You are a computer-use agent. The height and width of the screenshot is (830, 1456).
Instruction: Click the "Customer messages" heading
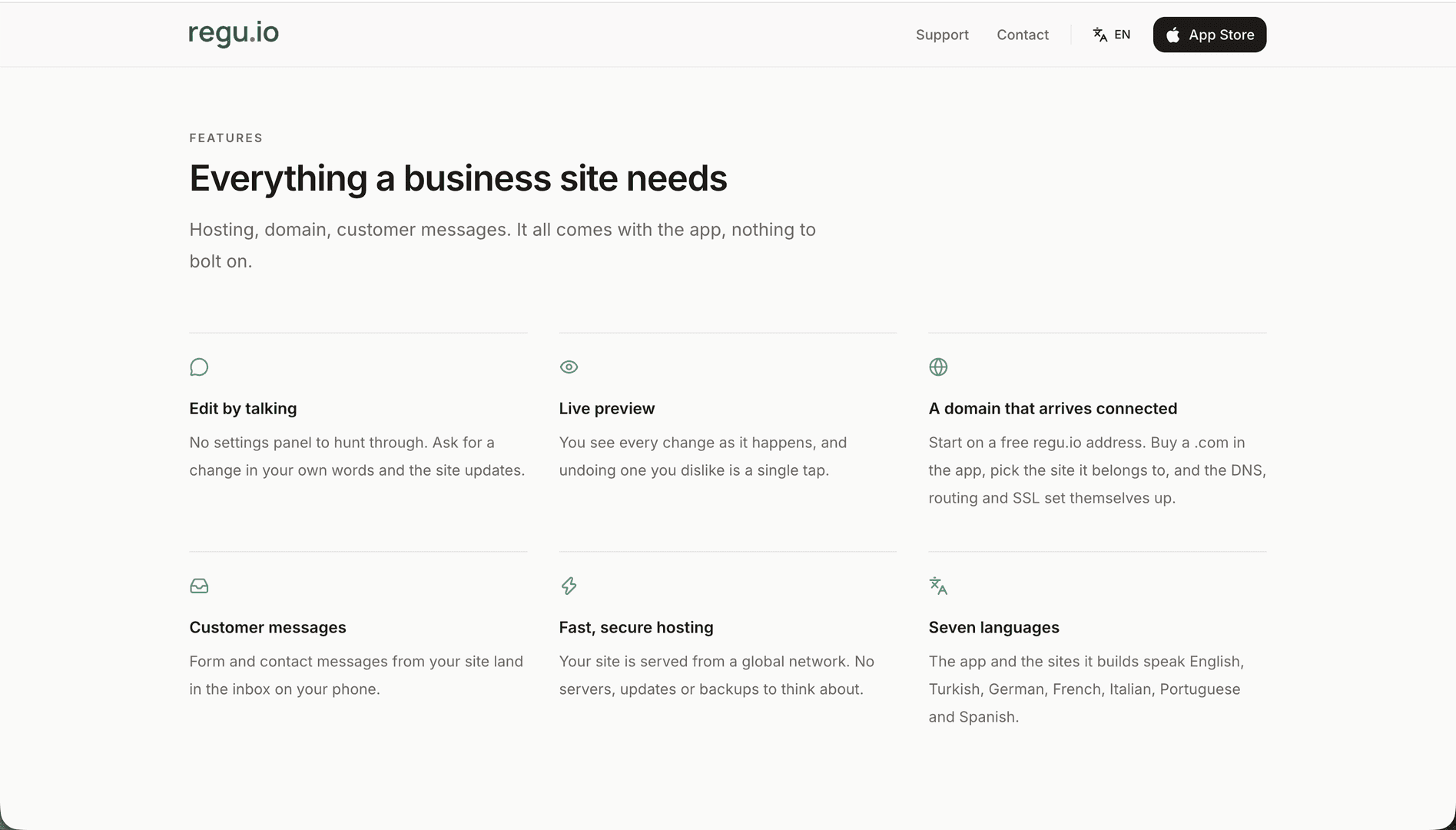coord(267,628)
